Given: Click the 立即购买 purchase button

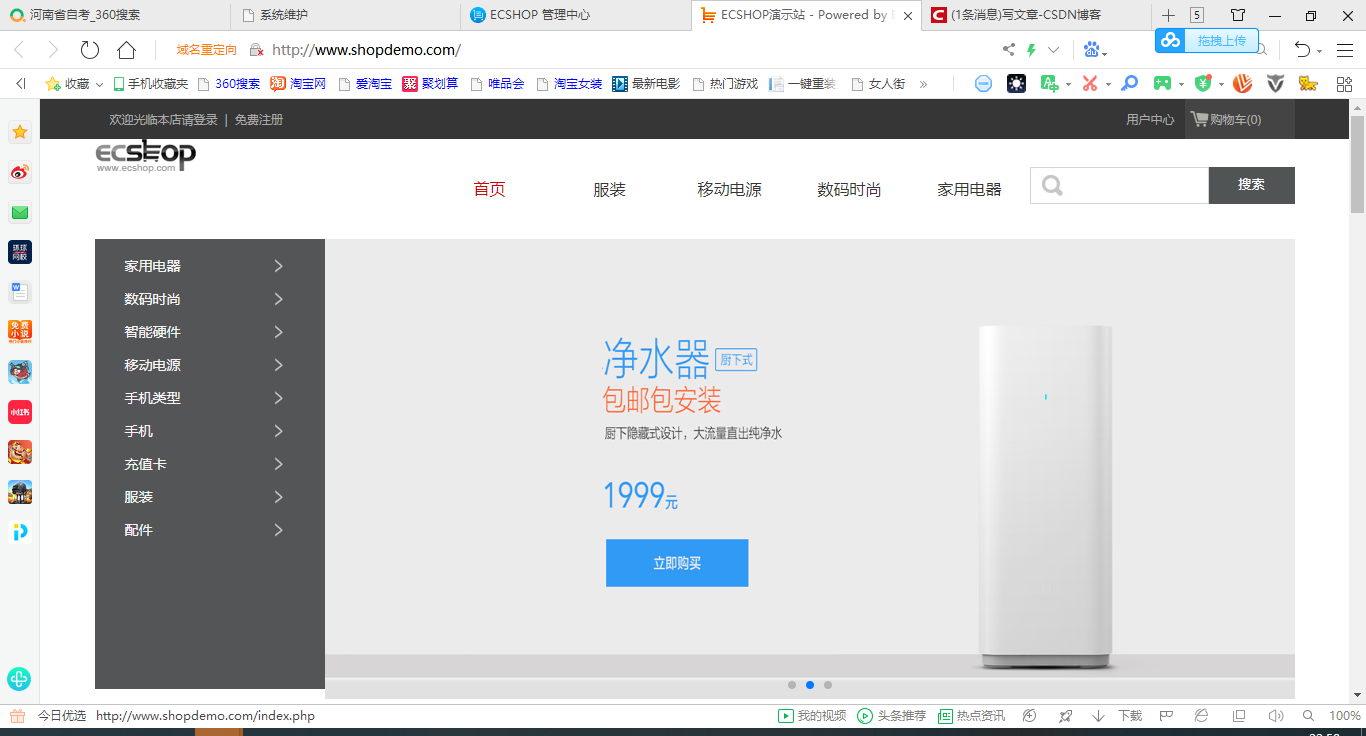Looking at the screenshot, I should tap(677, 563).
